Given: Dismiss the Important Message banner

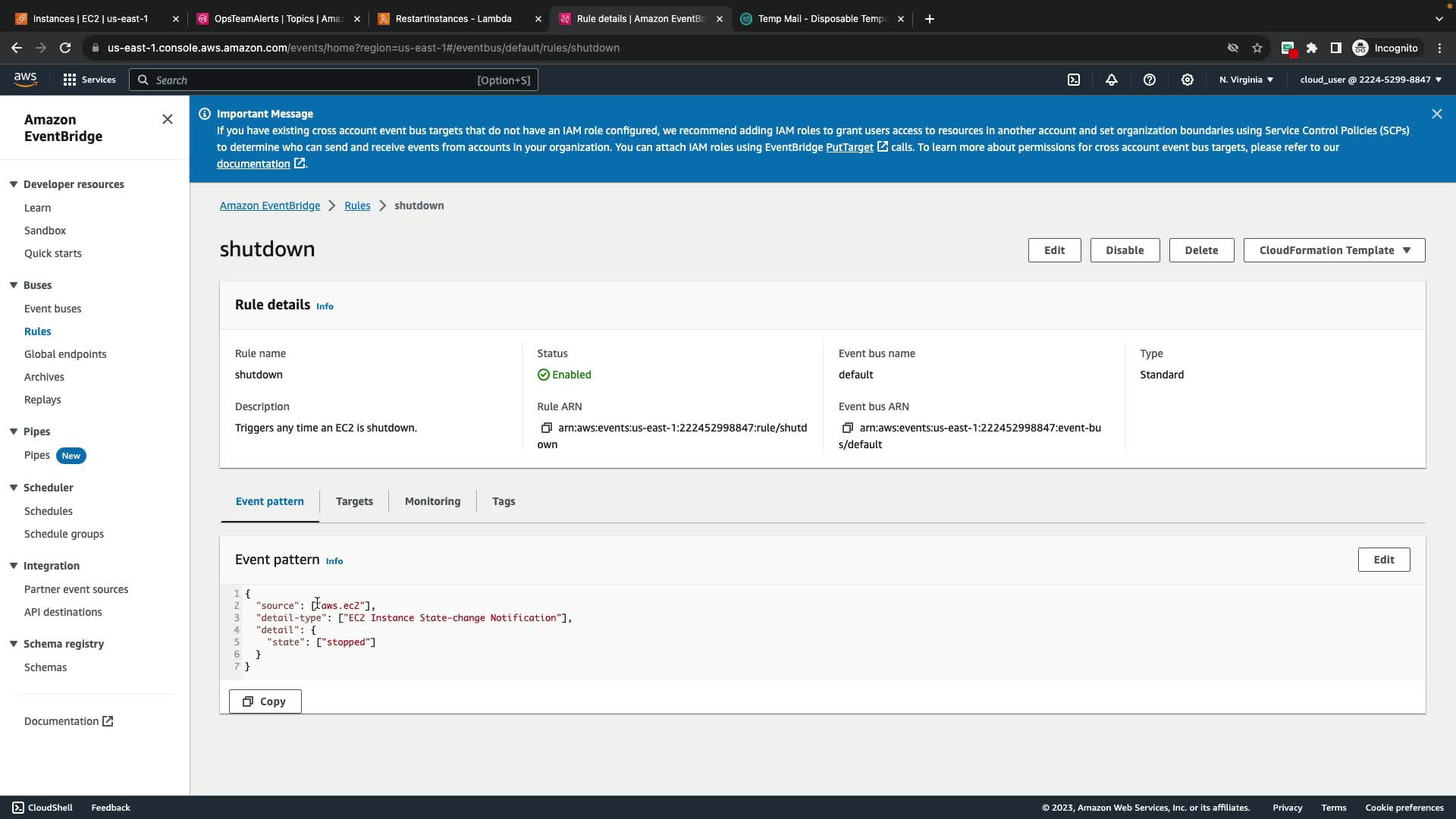Looking at the screenshot, I should [x=1436, y=114].
